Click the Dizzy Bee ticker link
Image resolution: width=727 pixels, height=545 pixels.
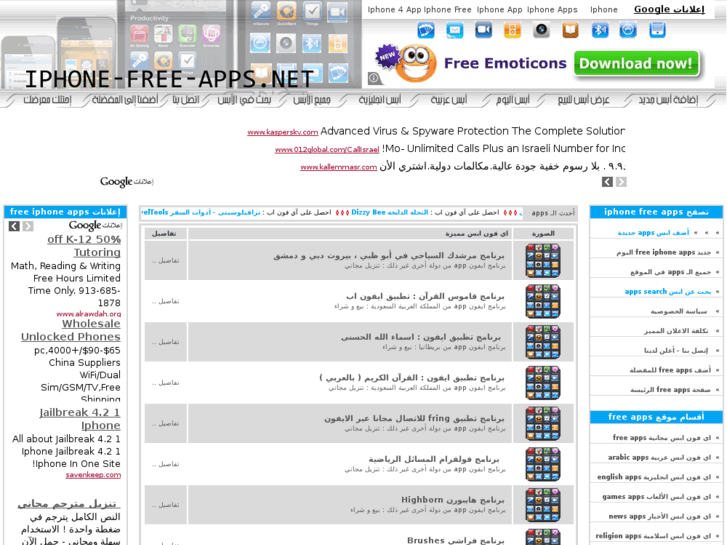(389, 212)
